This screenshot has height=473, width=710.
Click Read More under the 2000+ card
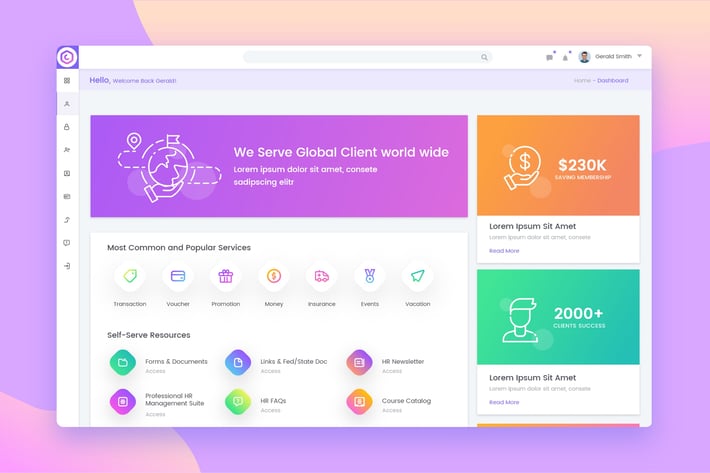(504, 402)
